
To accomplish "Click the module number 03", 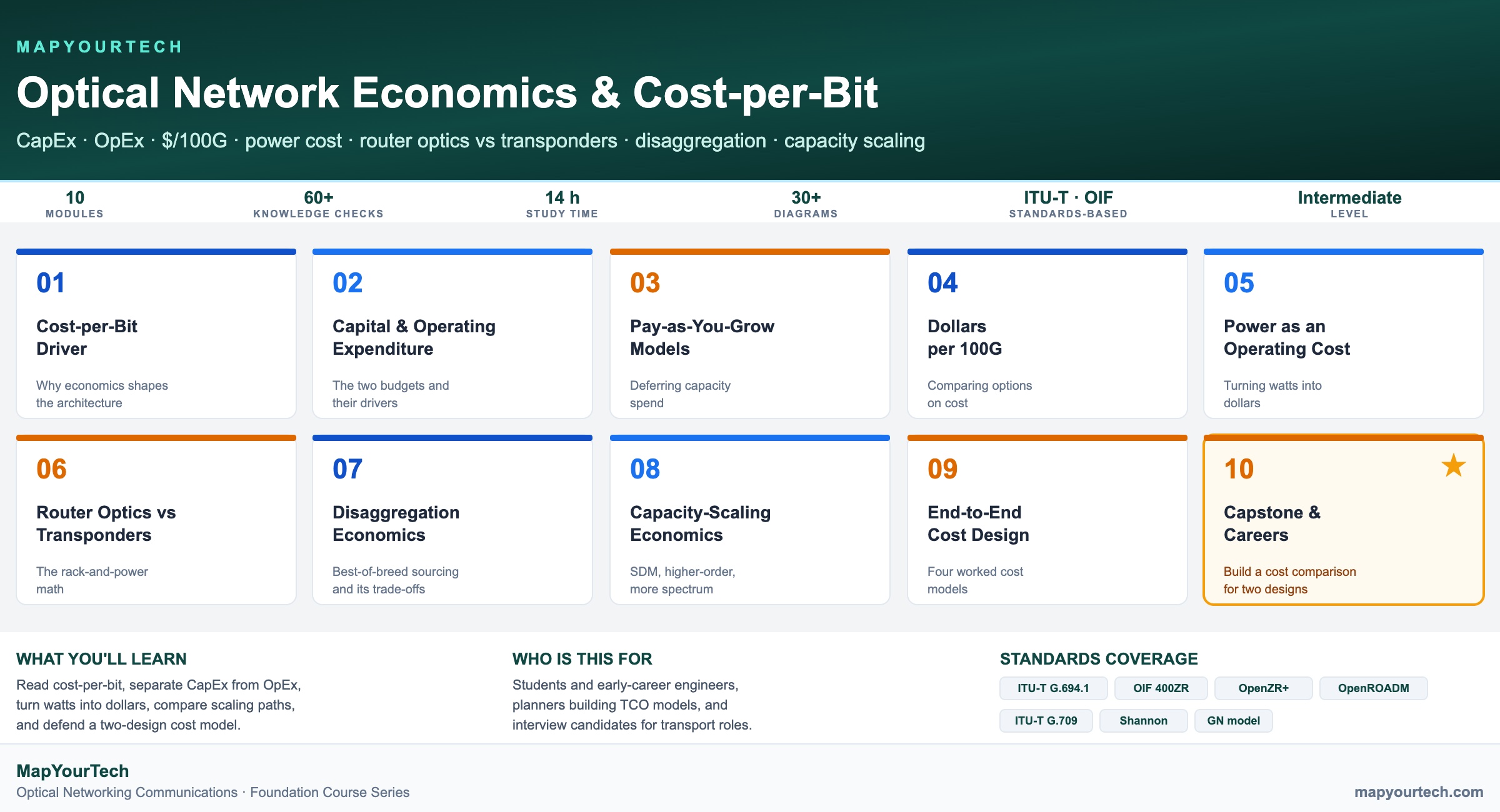I will 645,283.
